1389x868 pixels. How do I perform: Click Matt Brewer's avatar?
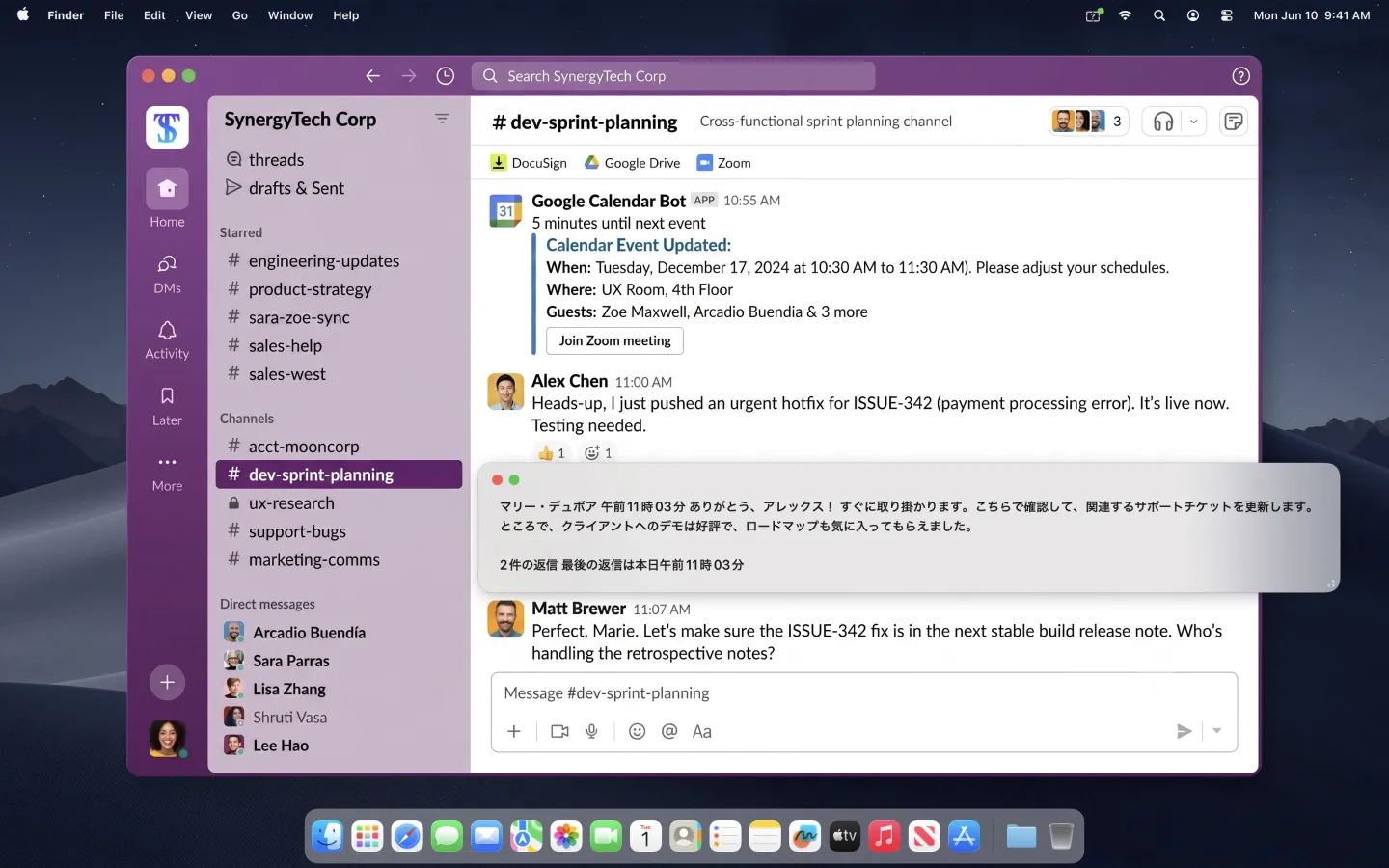pyautogui.click(x=505, y=619)
